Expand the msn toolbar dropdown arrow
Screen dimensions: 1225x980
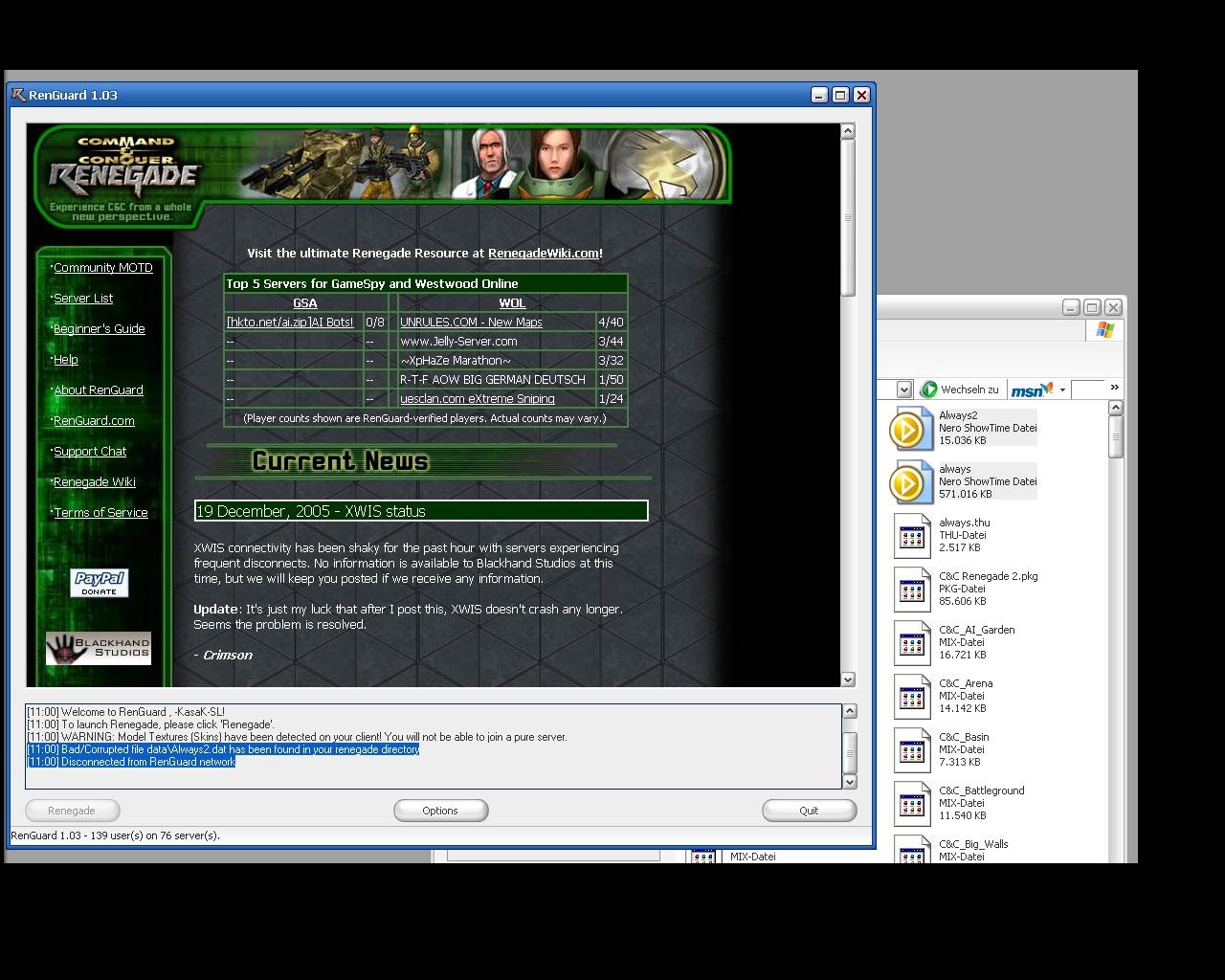[x=1062, y=390]
